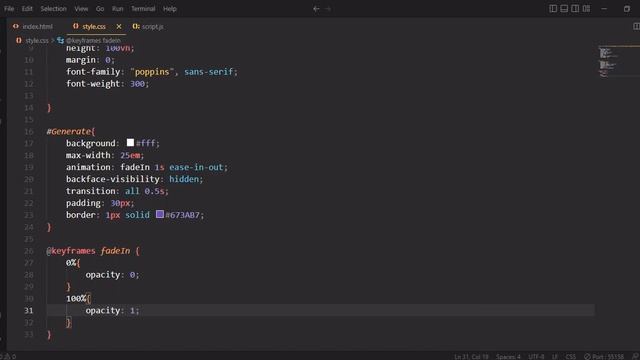Toggle the secondary sidebar layout icon
This screenshot has height=360, width=640.
pos(575,9)
